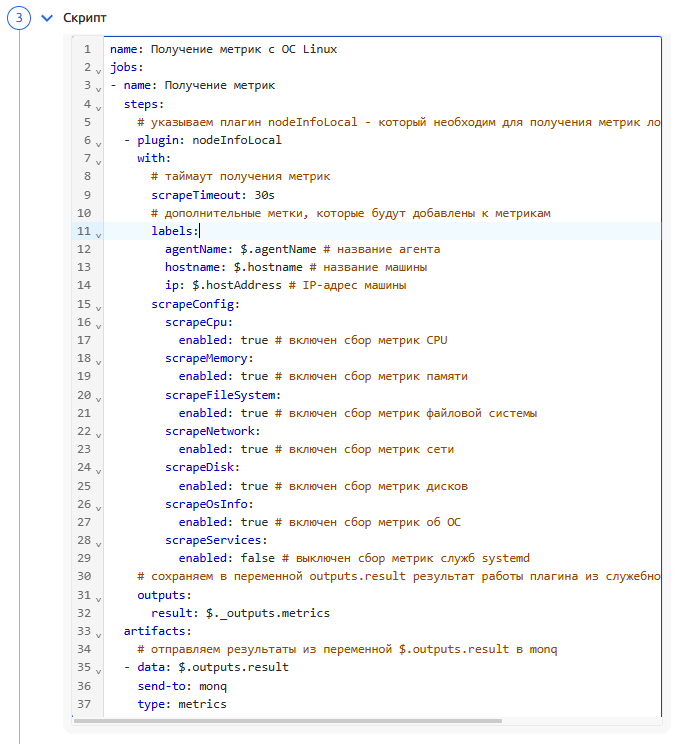This screenshot has height=744, width=690.
Task: Fold the jobs block at line 2
Action: (98, 69)
